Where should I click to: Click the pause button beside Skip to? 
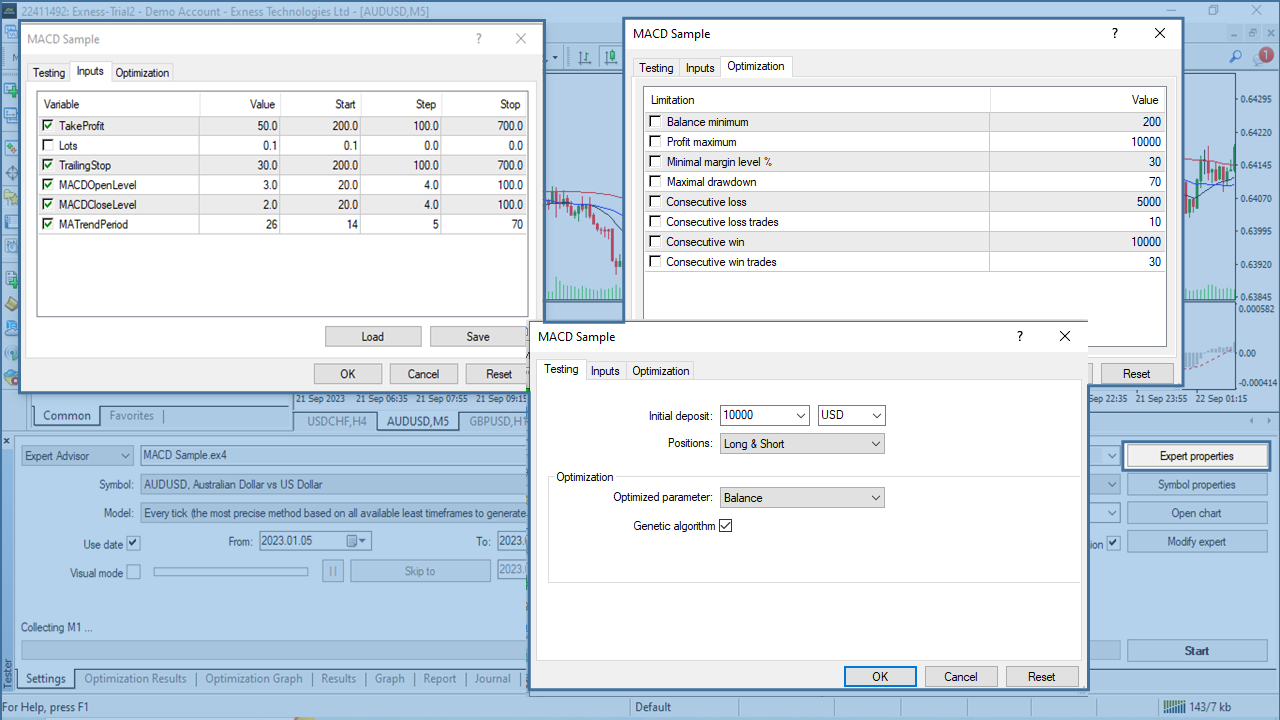[333, 571]
